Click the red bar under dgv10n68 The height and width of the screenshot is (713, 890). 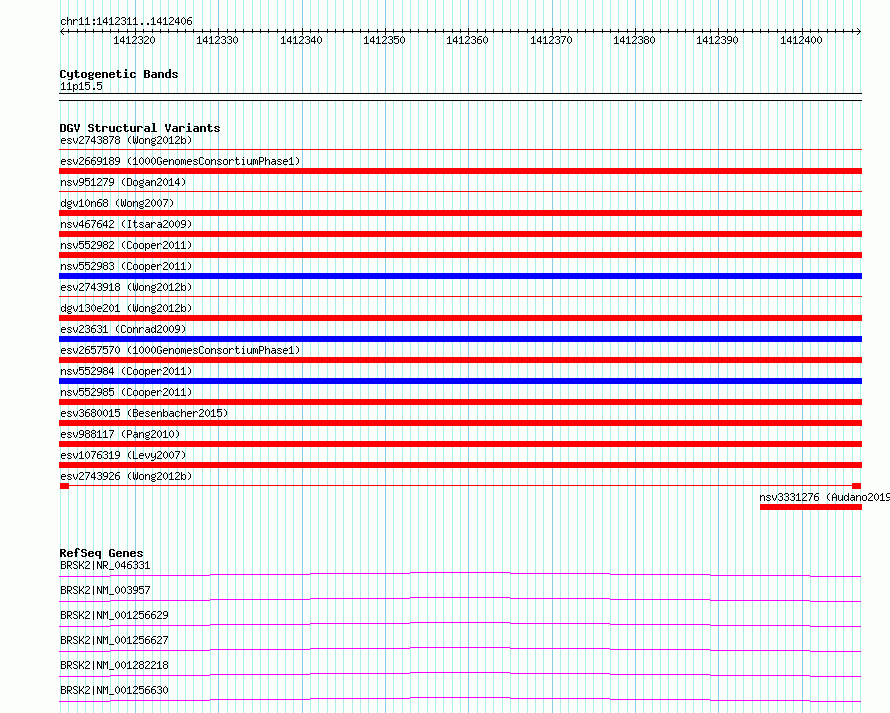(x=460, y=213)
